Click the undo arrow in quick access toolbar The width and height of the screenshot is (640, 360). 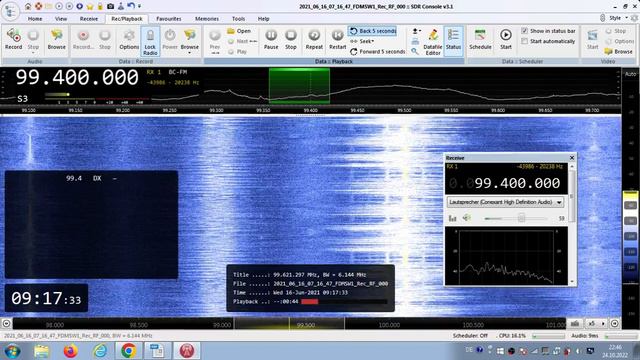131,6
